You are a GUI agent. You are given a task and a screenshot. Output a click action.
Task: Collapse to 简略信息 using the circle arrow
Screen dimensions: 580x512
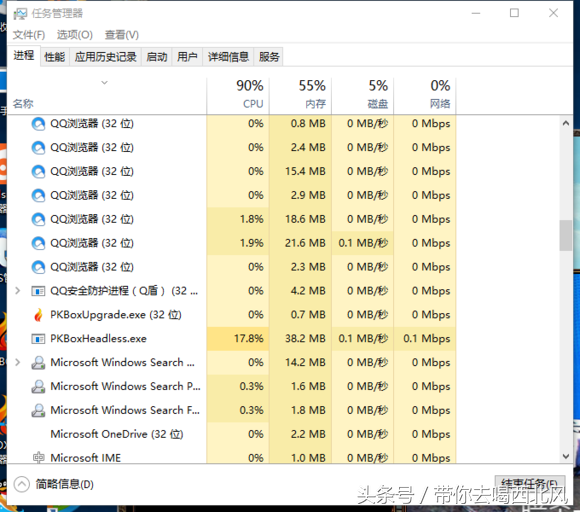21,484
